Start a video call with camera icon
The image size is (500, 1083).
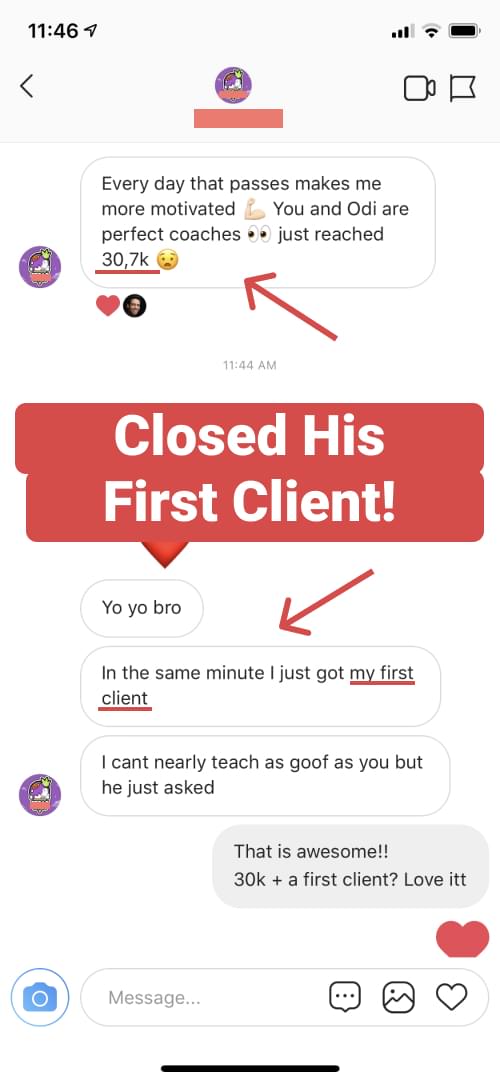coord(419,88)
